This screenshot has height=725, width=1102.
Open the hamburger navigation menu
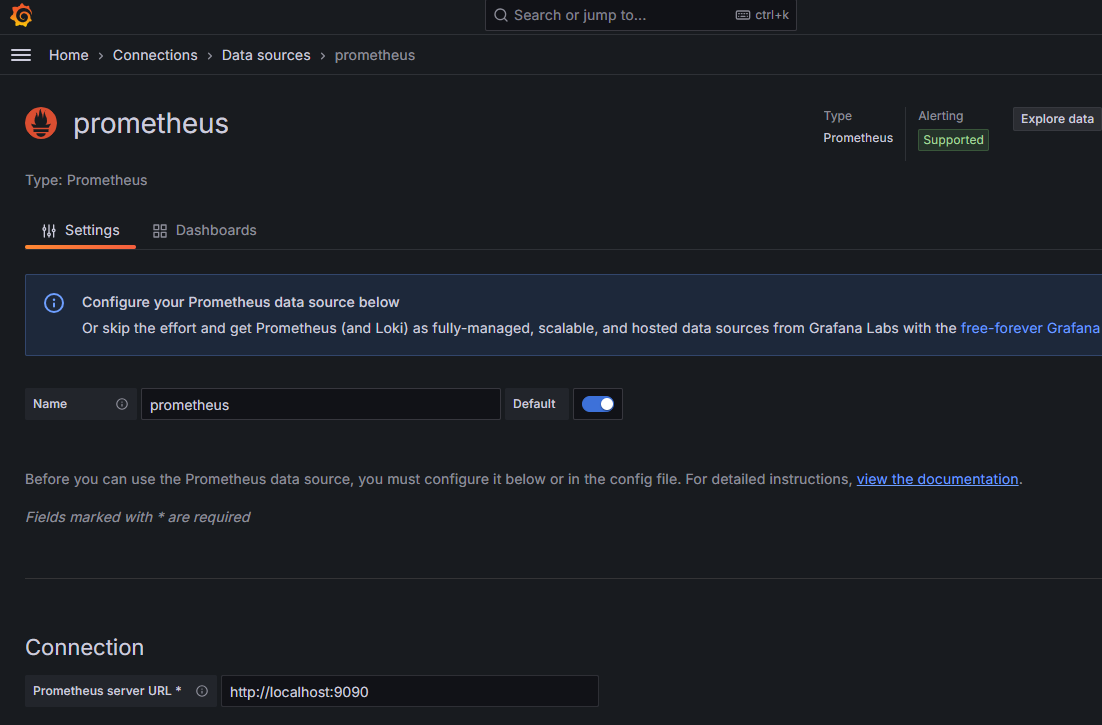tap(21, 55)
